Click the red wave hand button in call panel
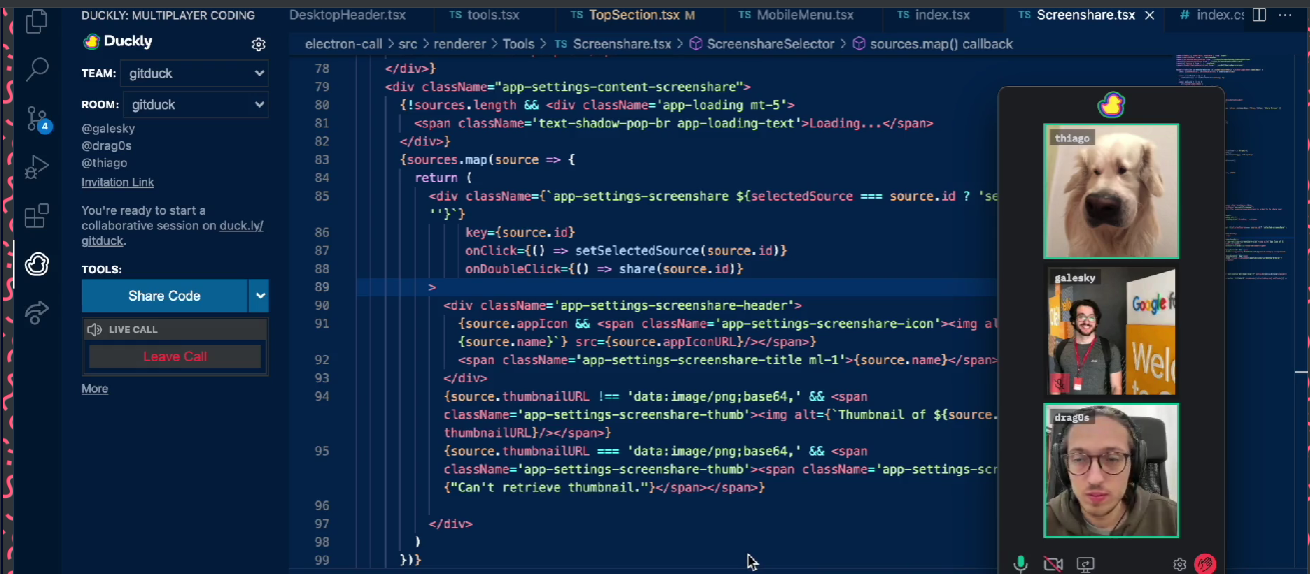Viewport: 1310px width, 574px height. (1205, 565)
